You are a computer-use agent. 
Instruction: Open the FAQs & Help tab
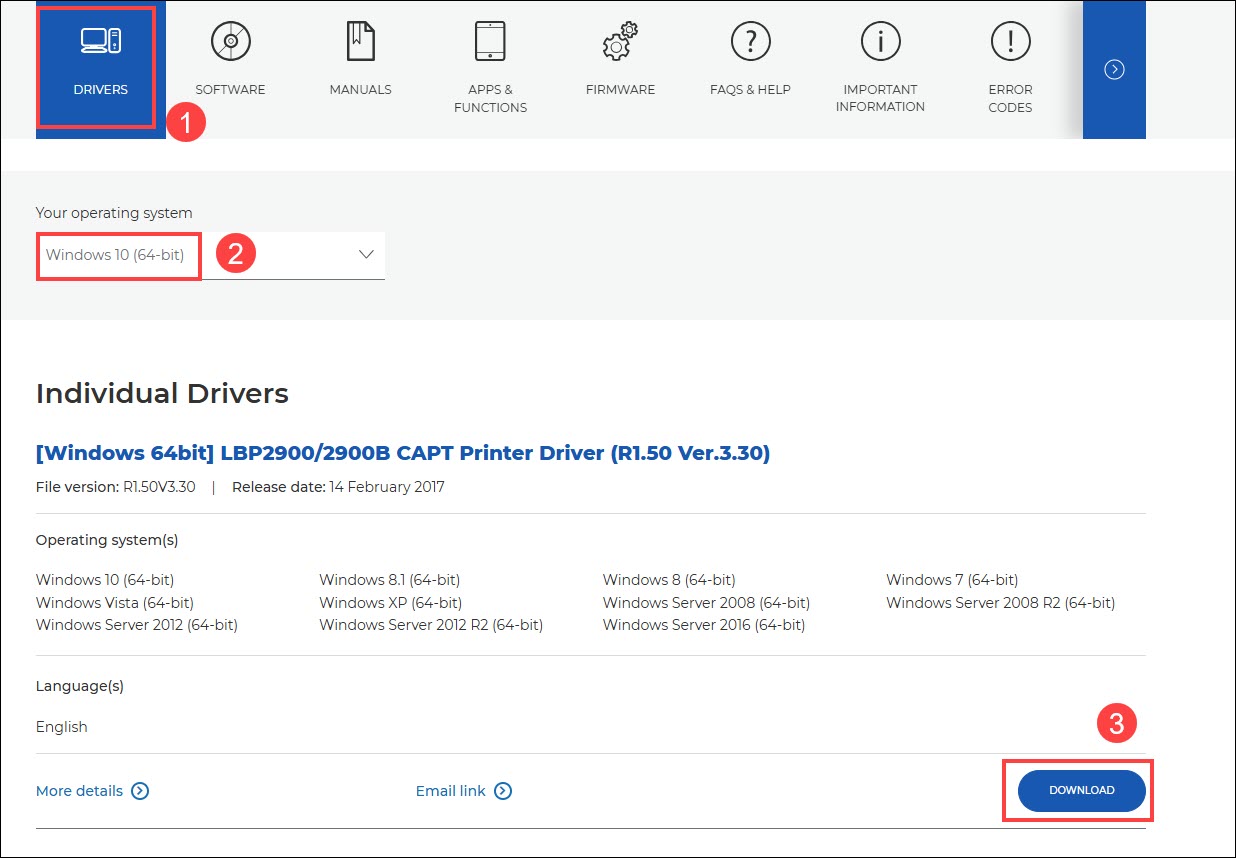point(750,69)
